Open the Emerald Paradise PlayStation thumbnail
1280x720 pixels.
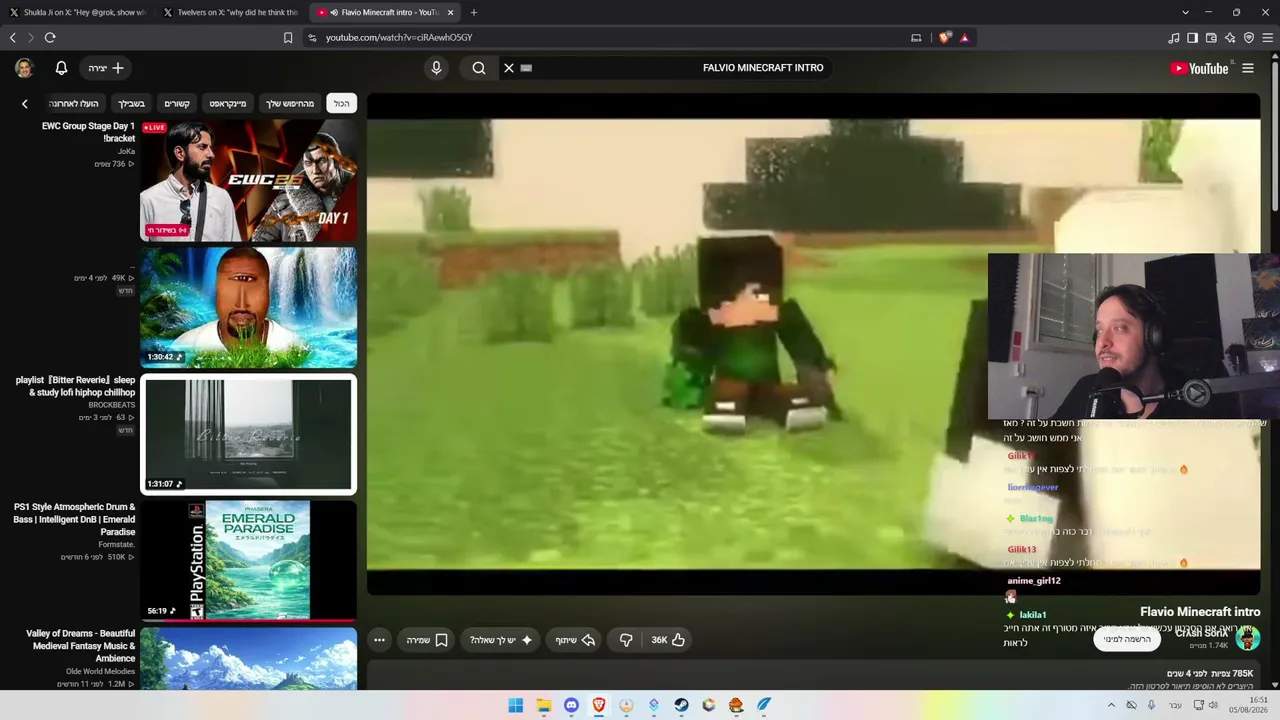point(248,561)
